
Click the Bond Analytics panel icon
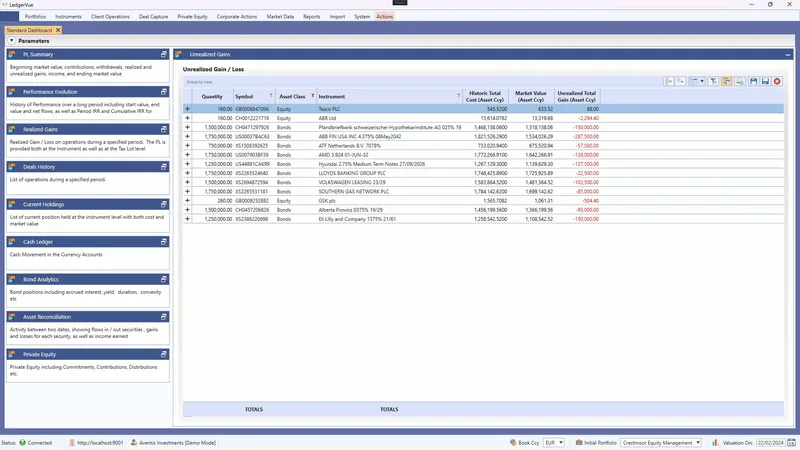pyautogui.click(x=12, y=279)
